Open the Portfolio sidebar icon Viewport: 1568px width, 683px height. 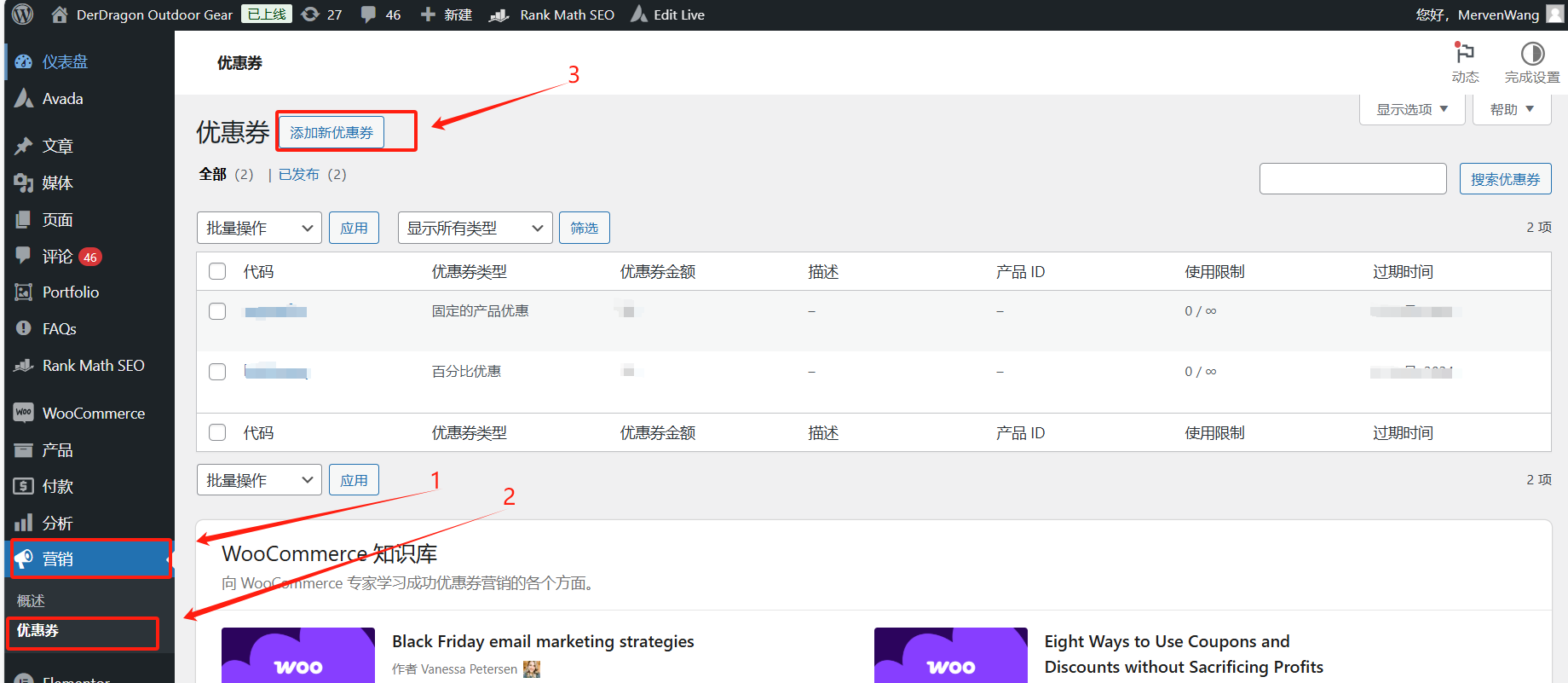coord(24,292)
